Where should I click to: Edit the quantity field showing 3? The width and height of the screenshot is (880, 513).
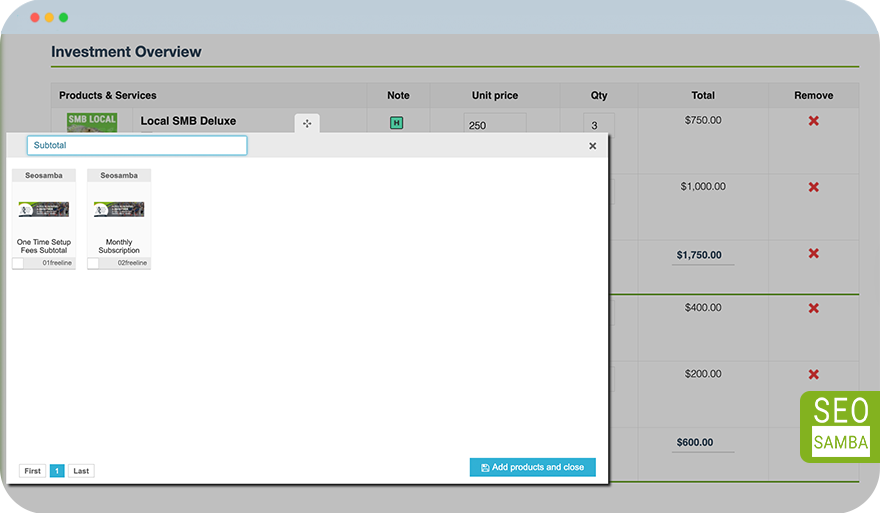[x=599, y=125]
